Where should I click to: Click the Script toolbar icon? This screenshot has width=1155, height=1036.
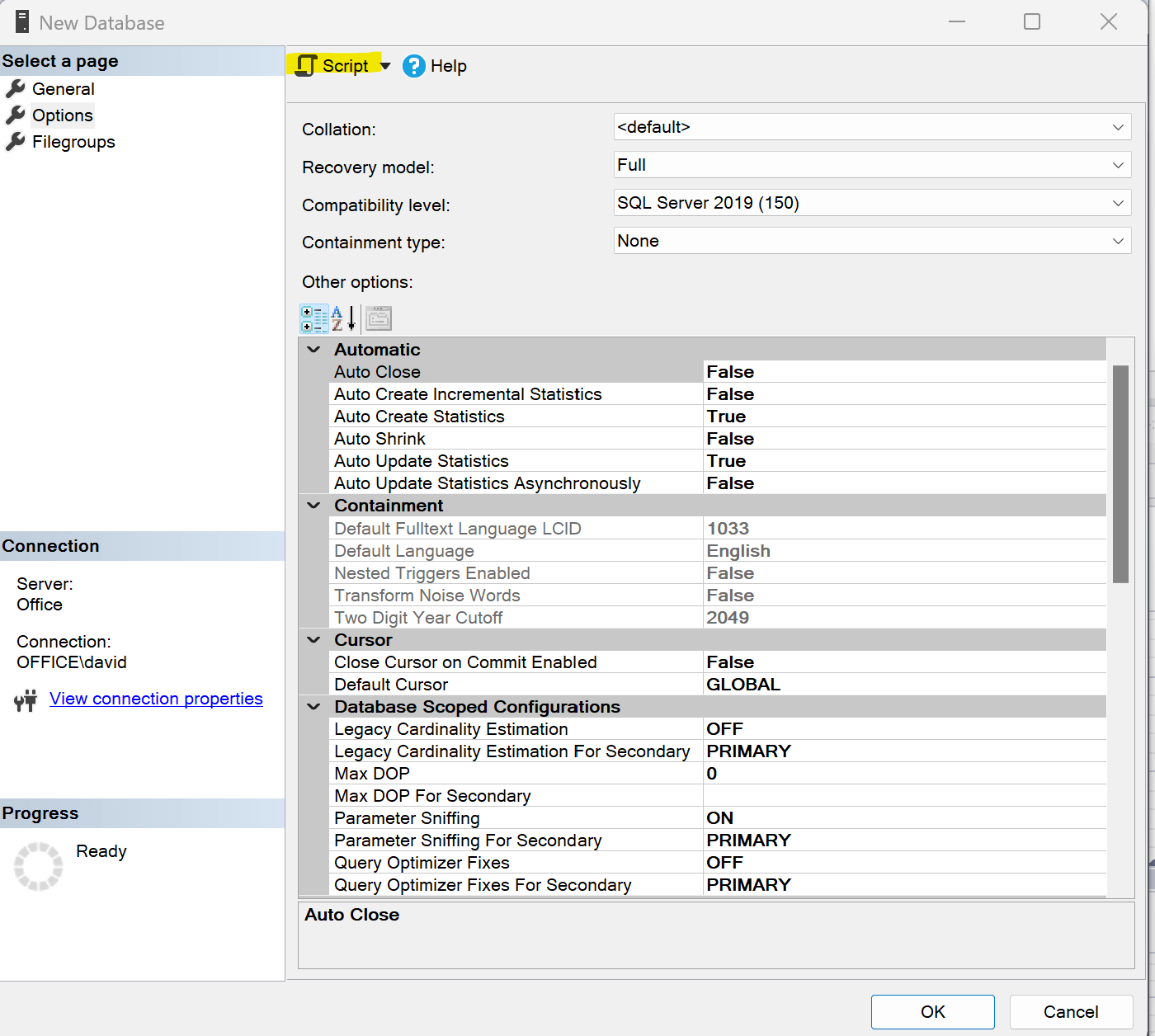click(x=306, y=64)
